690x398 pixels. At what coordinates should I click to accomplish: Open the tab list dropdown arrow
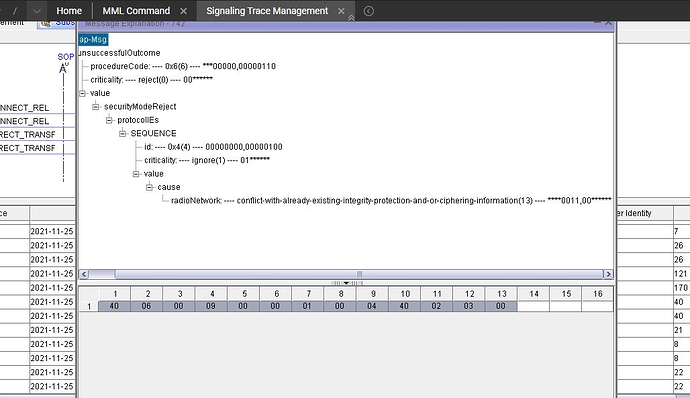point(37,11)
